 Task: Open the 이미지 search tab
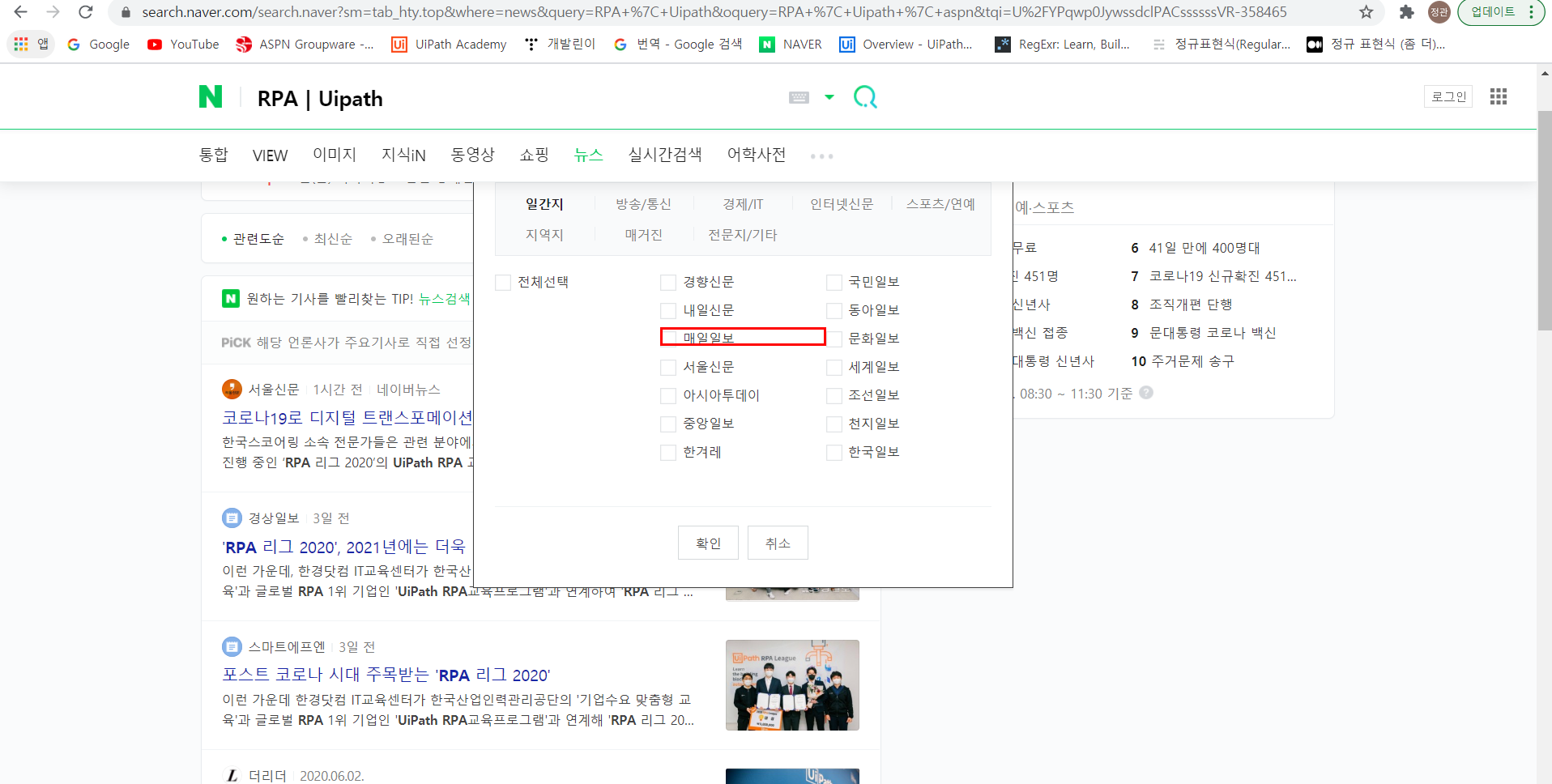335,155
